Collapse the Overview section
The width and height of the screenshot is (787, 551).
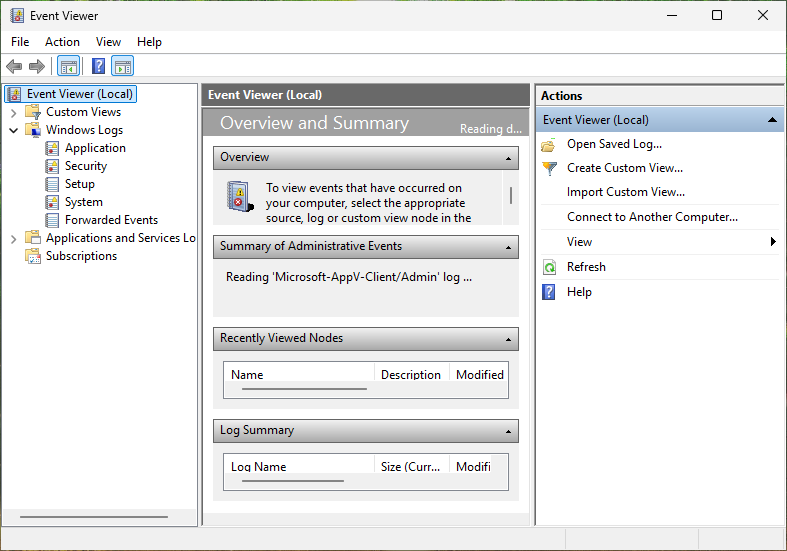(509, 158)
